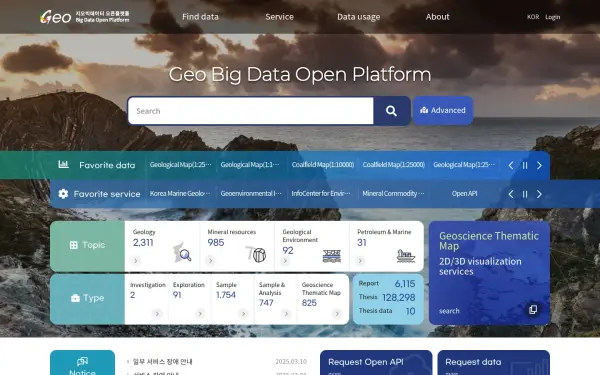Switch language to KOR
The width and height of the screenshot is (600, 375).
[533, 17]
